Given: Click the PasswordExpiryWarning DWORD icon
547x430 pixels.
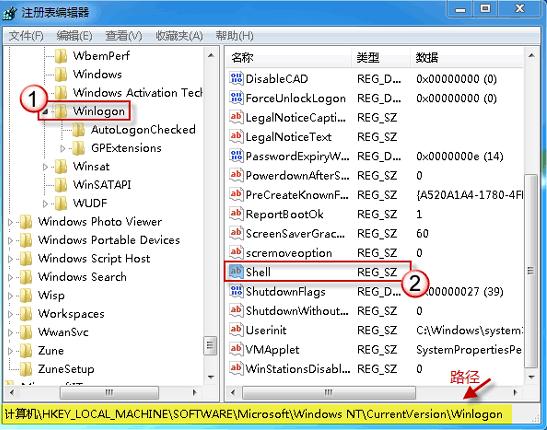Looking at the screenshot, I should [x=236, y=156].
